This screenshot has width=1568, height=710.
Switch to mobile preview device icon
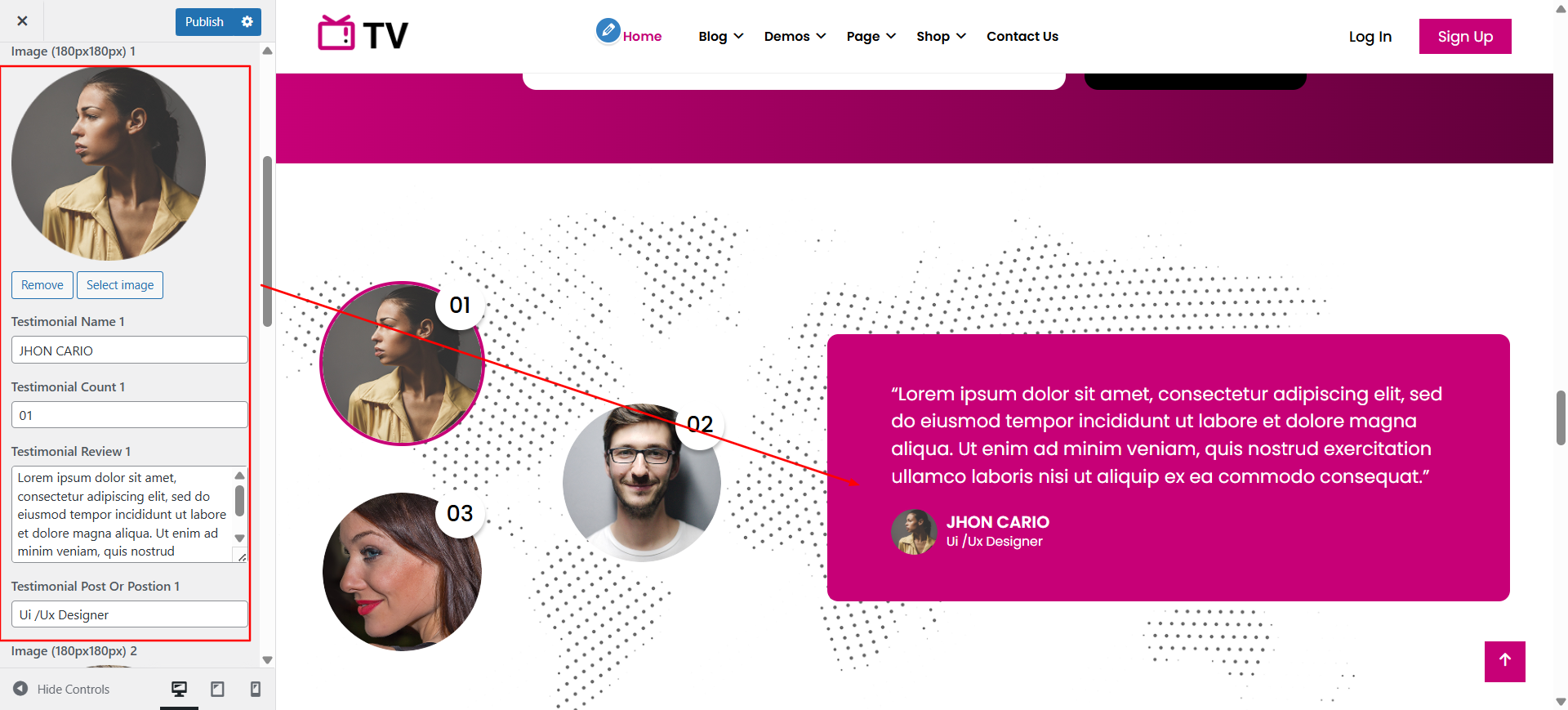(256, 690)
